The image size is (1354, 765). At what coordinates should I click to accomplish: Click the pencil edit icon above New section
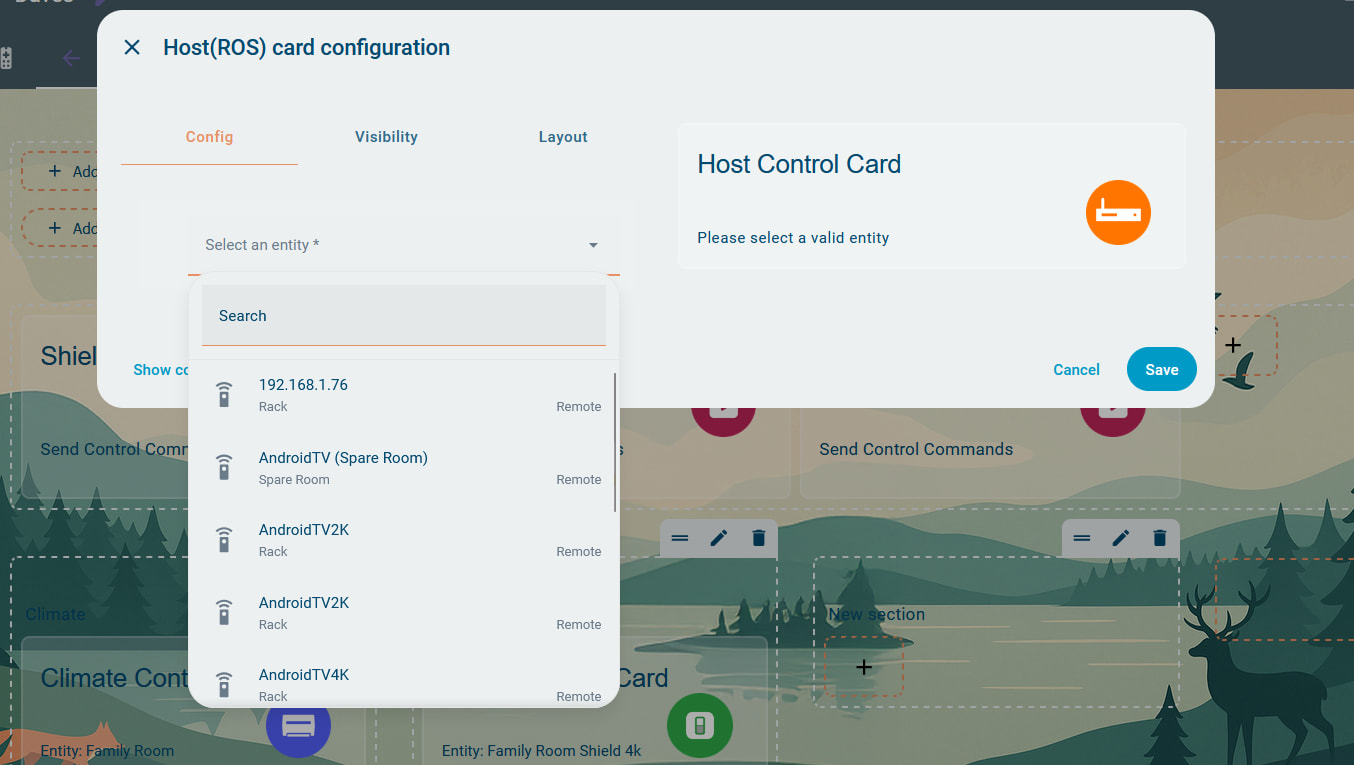tap(1121, 538)
